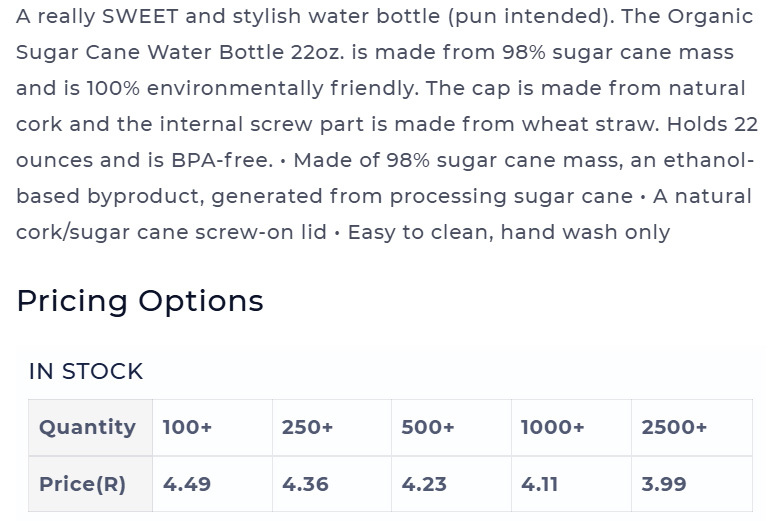Select the 250+ quantity cell

tap(332, 427)
